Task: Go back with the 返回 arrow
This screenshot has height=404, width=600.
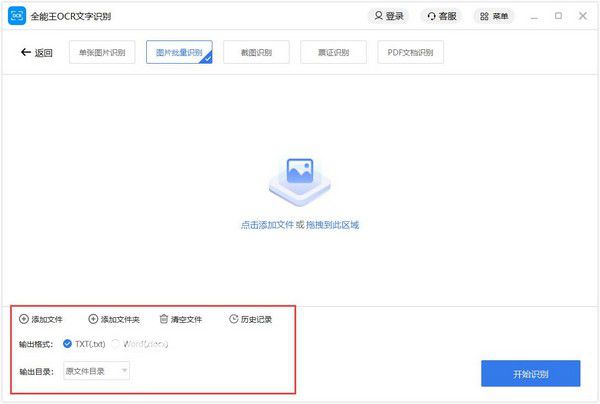Action: click(36, 52)
